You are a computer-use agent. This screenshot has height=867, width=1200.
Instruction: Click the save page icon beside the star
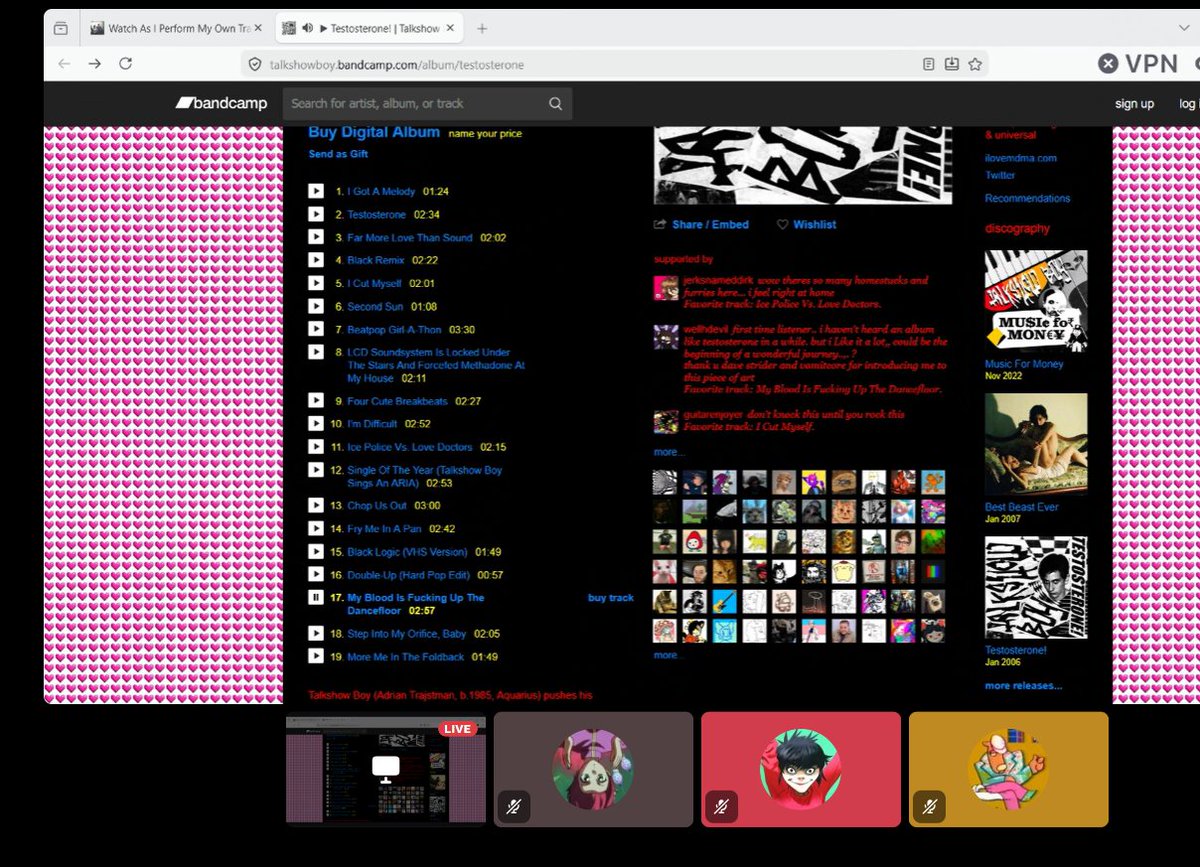[x=952, y=64]
